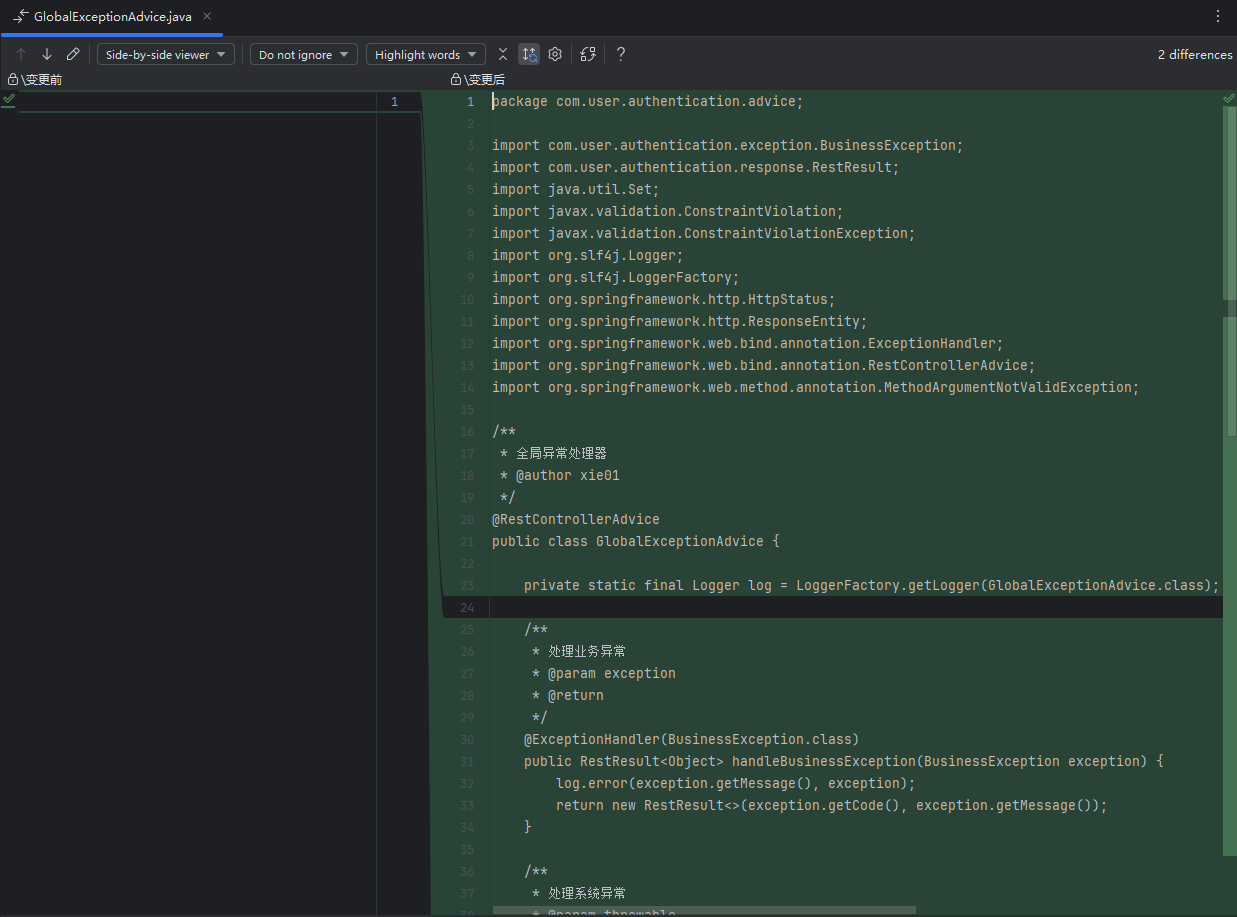The height and width of the screenshot is (917, 1237).
Task: Open the three-dot overflow menu
Action: point(1218,17)
